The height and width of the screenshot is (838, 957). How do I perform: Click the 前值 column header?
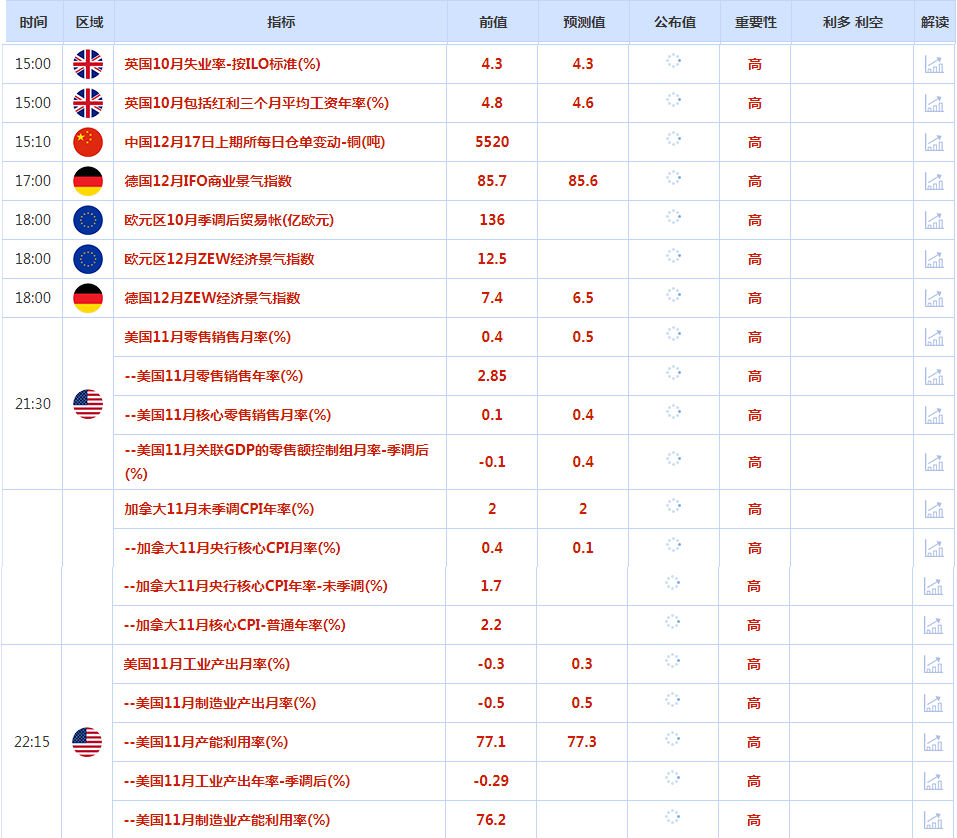click(x=493, y=22)
